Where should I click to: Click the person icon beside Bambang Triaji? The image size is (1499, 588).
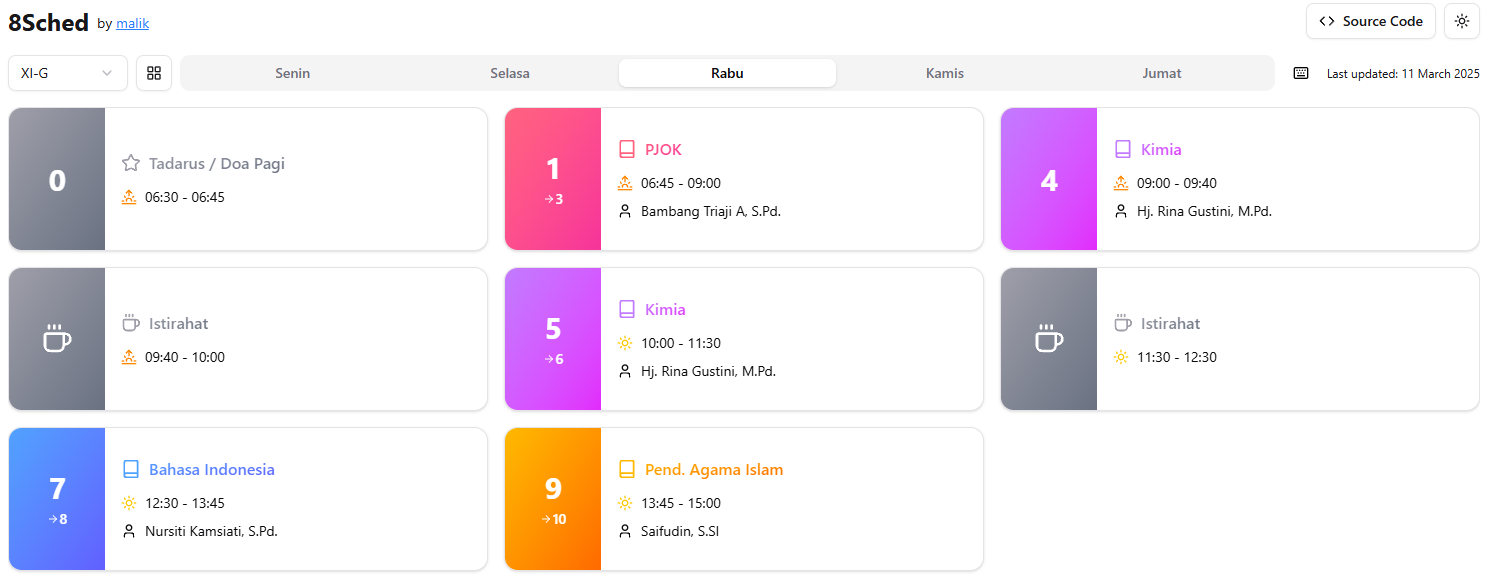(625, 211)
